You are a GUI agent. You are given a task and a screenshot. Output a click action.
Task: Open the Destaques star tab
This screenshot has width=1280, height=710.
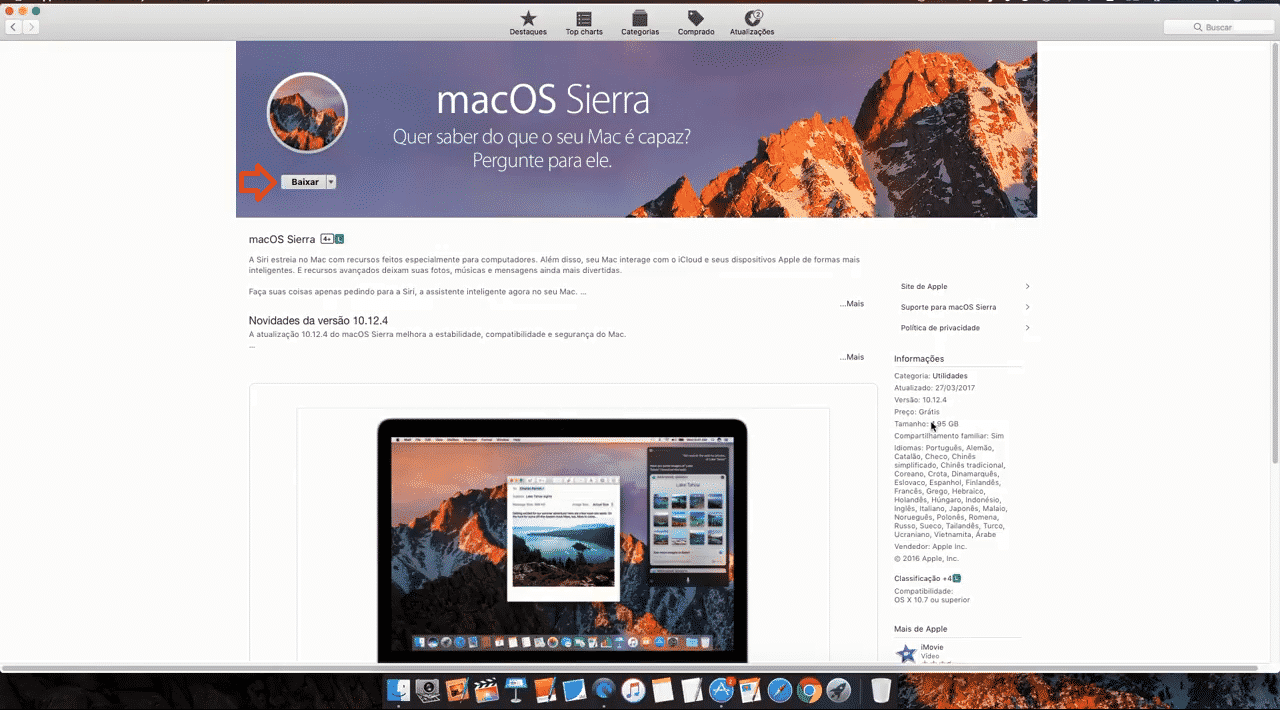[x=528, y=23]
